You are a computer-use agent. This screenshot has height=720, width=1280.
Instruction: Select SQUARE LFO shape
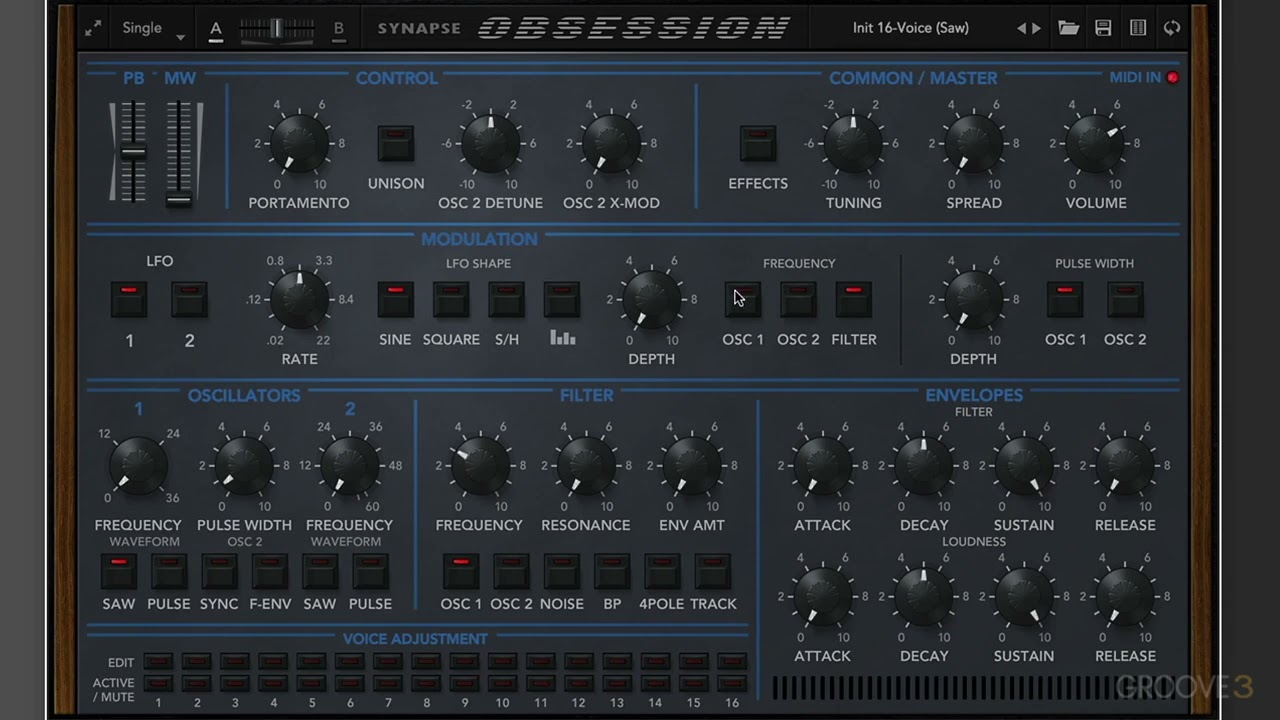[x=451, y=299]
